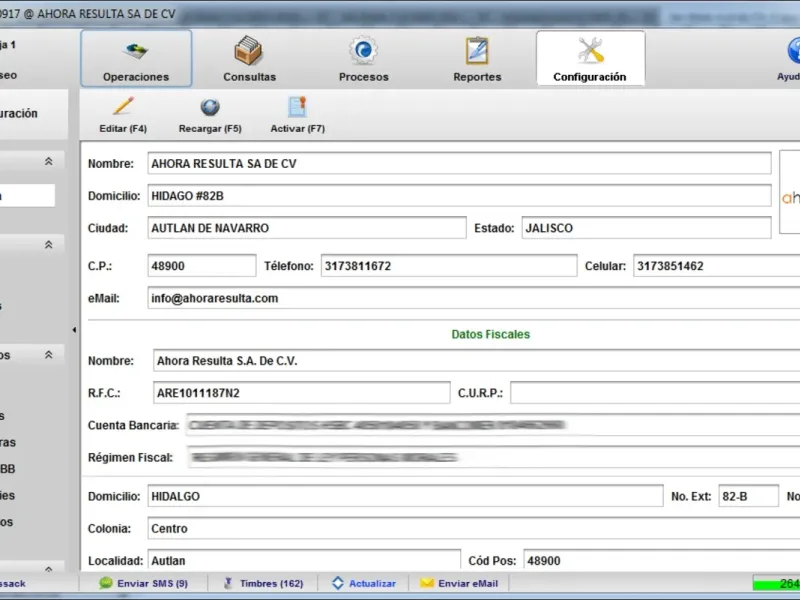The width and height of the screenshot is (800, 600).
Task: Click the Cuenta Bancaria field
Action: click(x=493, y=425)
